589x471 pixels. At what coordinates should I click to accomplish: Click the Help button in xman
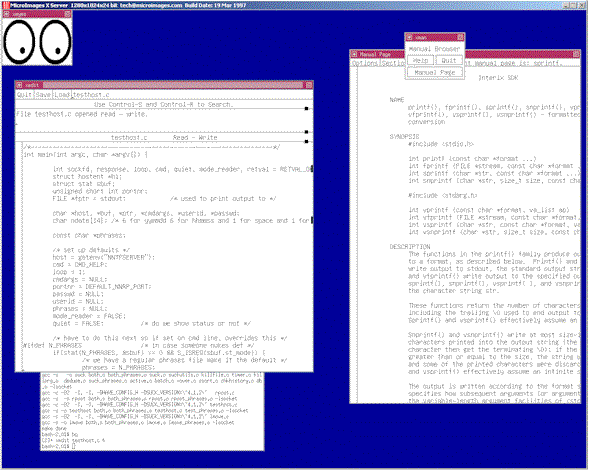coord(420,60)
